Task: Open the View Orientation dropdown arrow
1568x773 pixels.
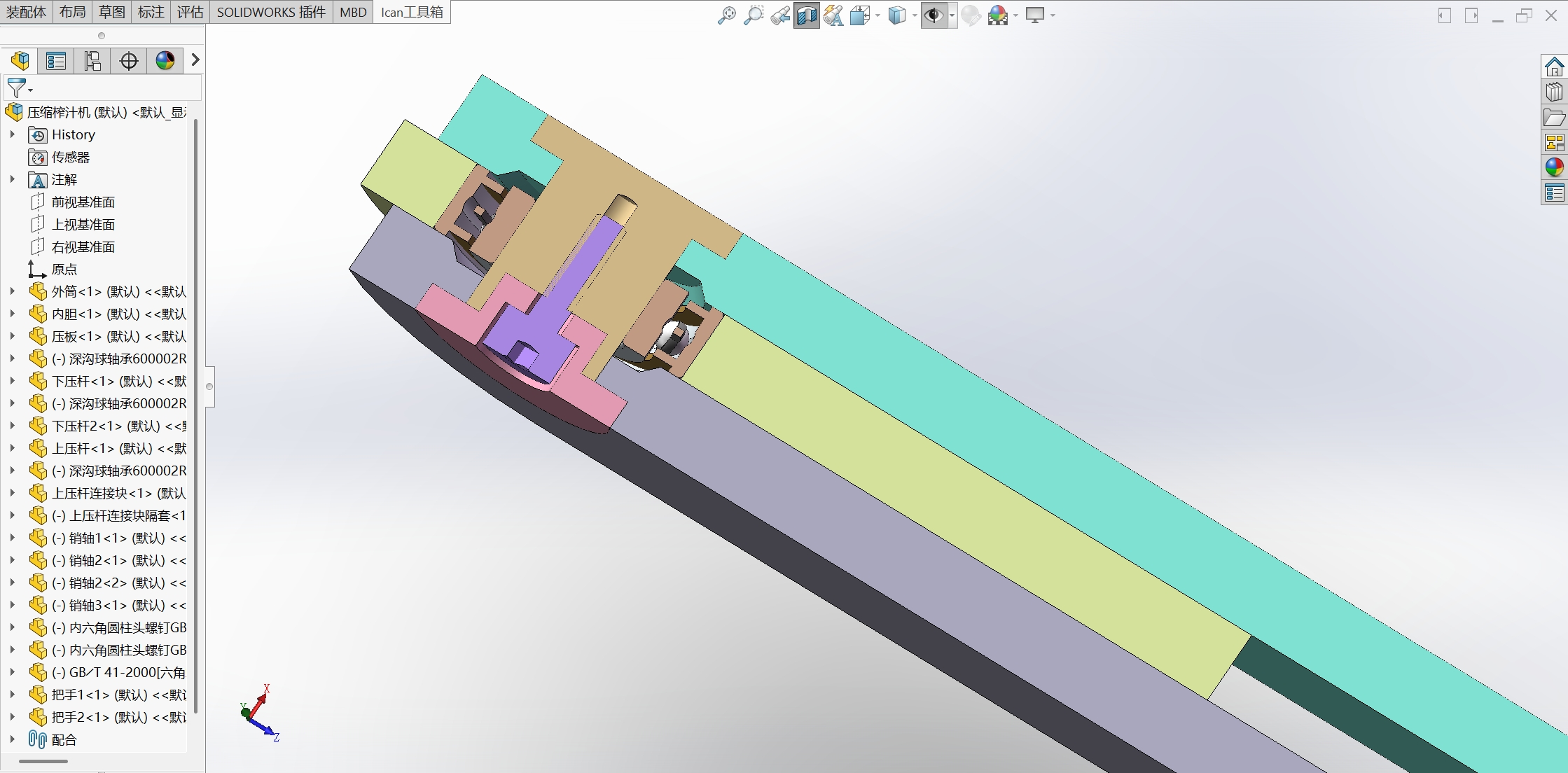Action: pos(877,15)
